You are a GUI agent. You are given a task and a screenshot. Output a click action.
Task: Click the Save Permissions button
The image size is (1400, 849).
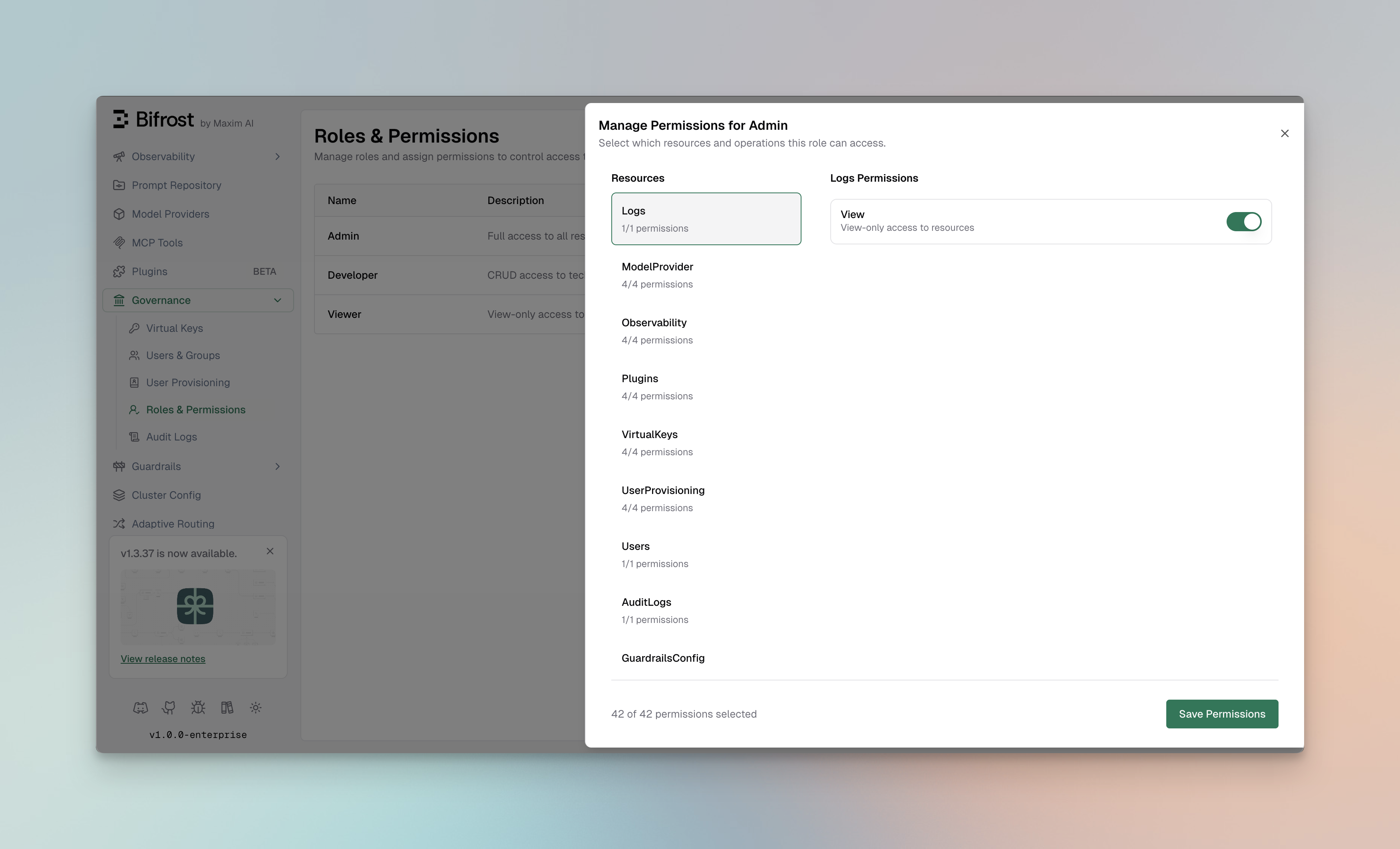tap(1222, 714)
